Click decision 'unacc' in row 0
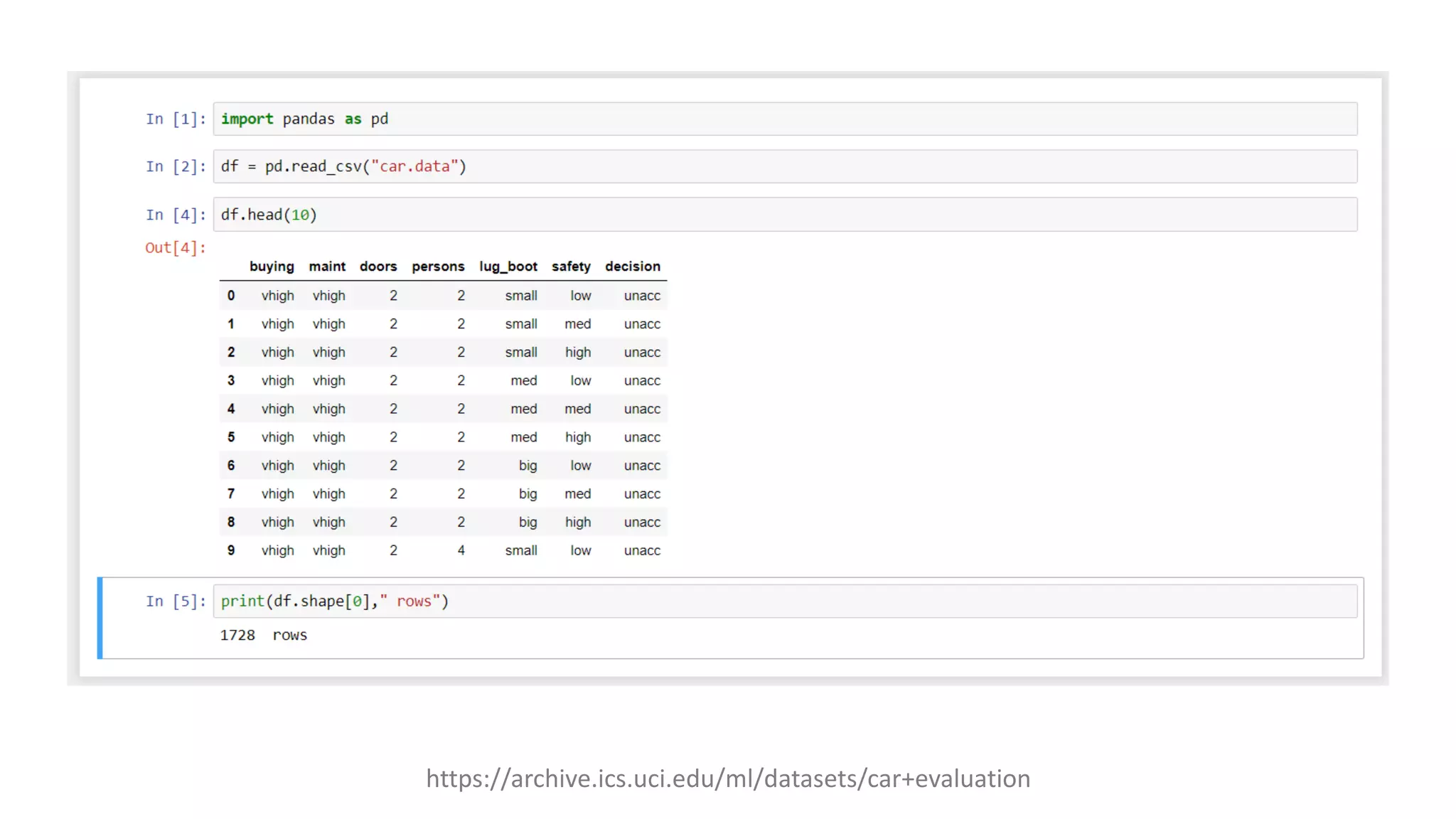 (x=642, y=296)
